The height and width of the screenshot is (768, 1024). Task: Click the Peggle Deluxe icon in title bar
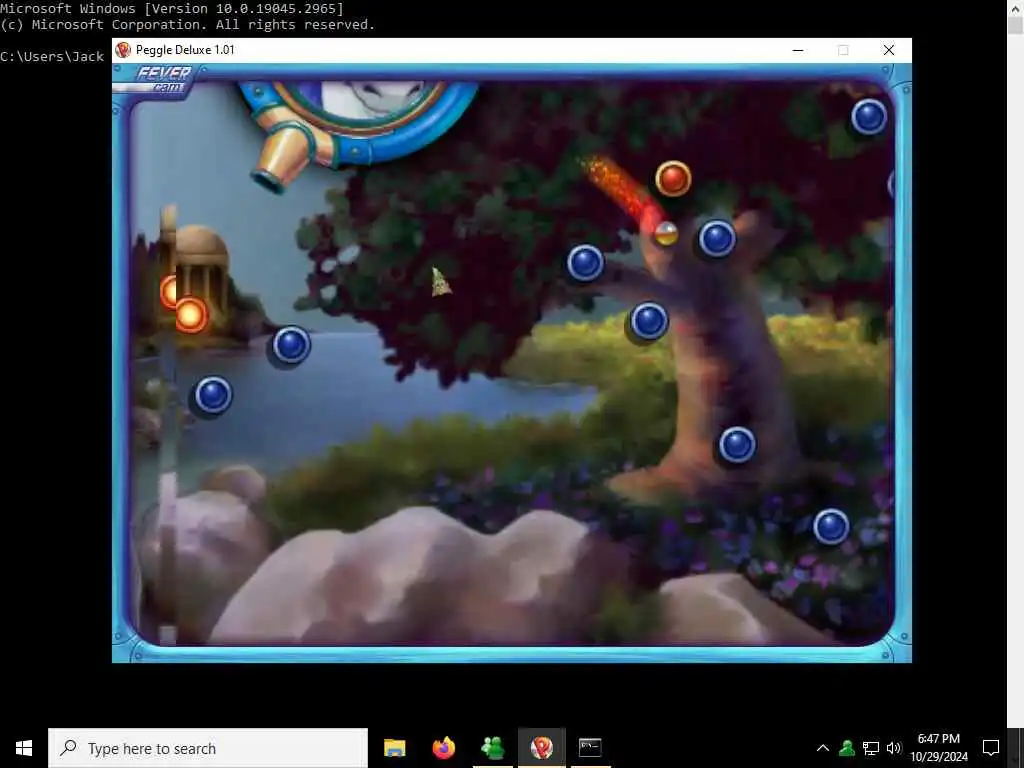coord(123,50)
